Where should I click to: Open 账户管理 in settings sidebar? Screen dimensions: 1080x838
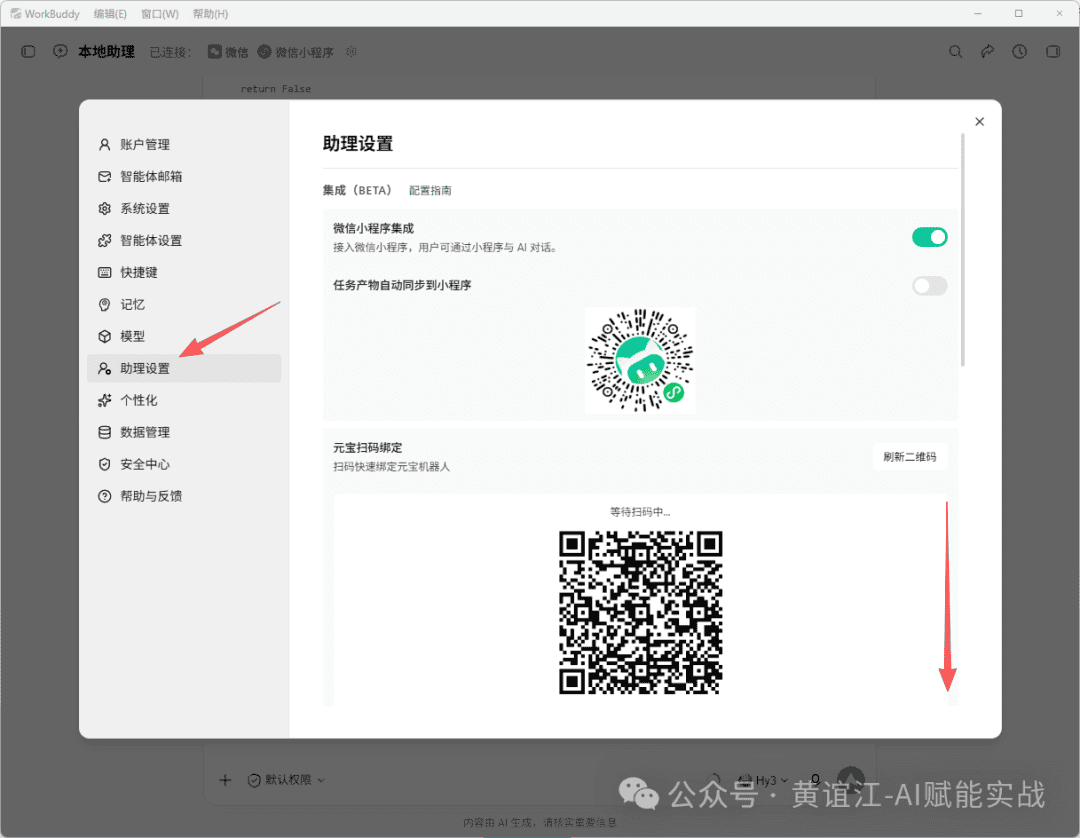184,145
